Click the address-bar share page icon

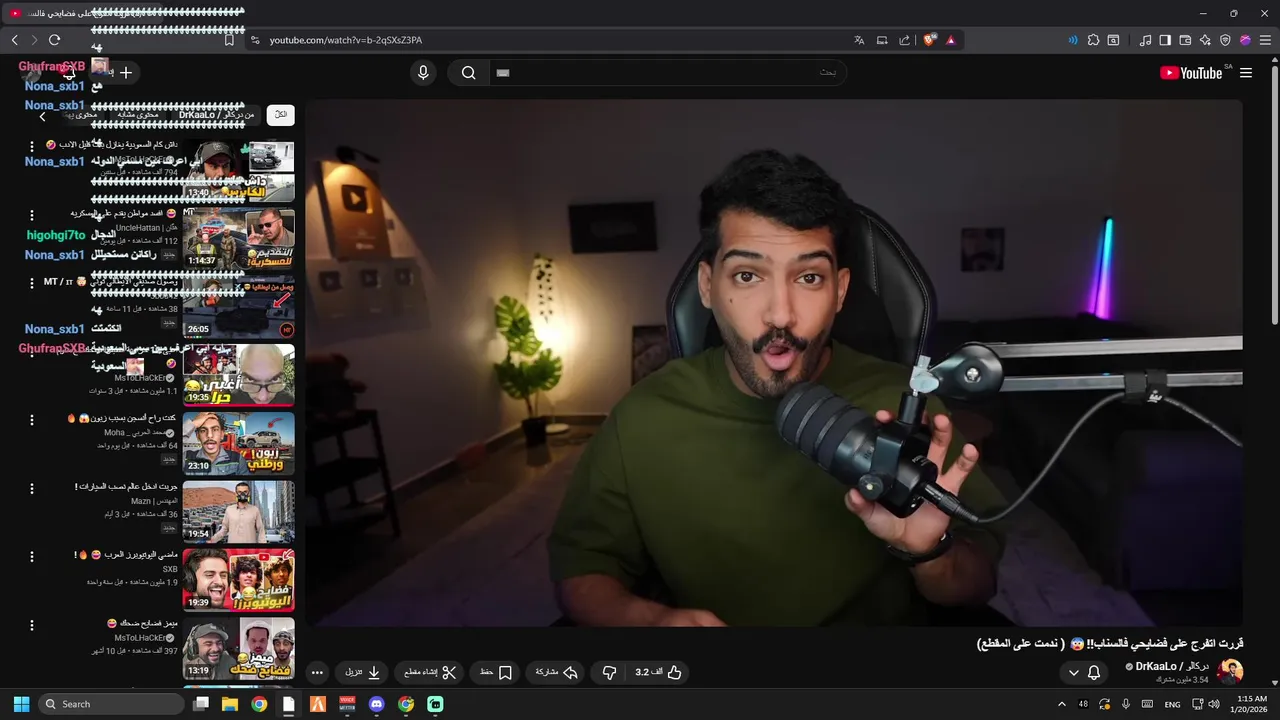pos(904,40)
